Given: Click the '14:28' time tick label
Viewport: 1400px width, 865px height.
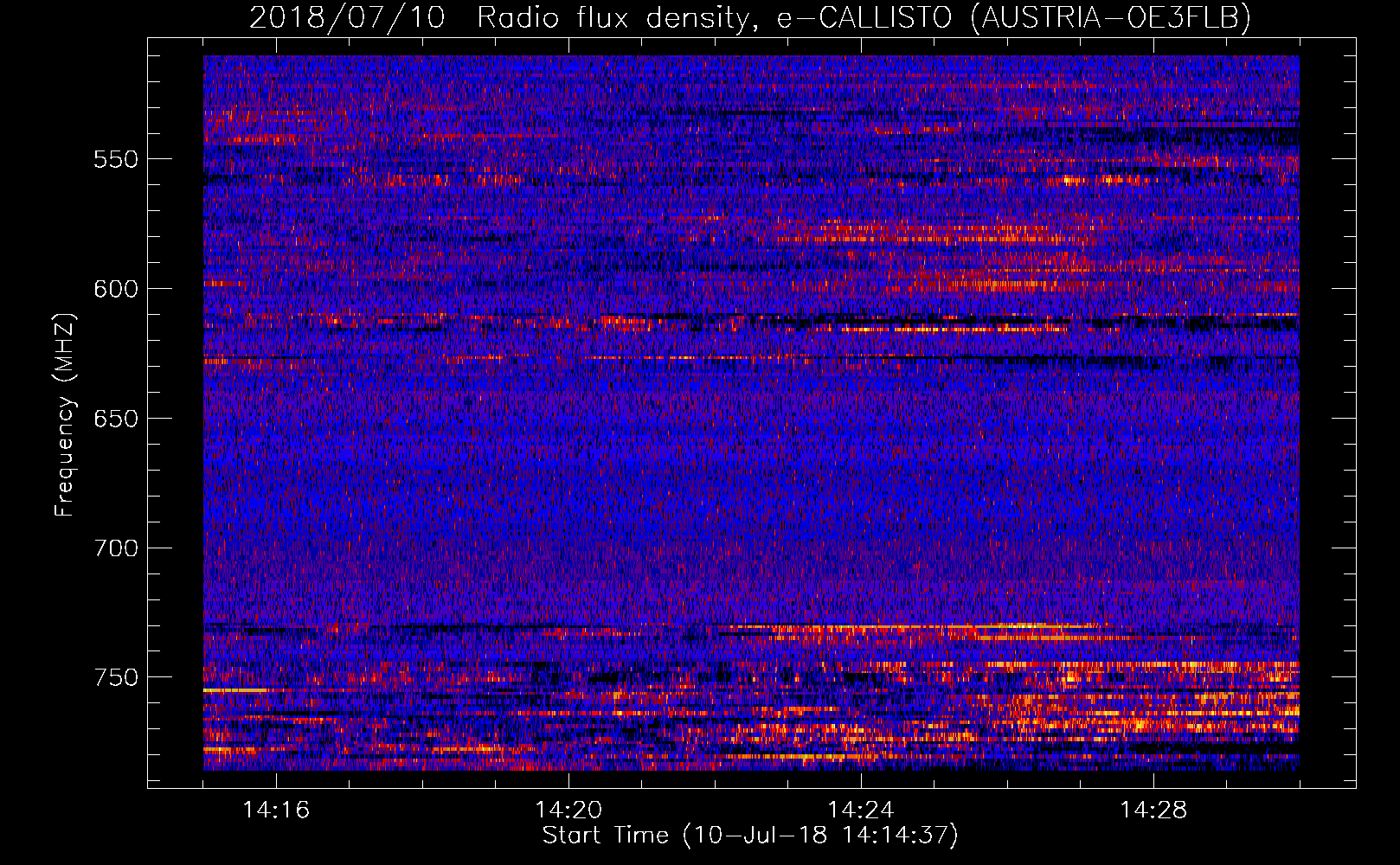Looking at the screenshot, I should [1153, 810].
